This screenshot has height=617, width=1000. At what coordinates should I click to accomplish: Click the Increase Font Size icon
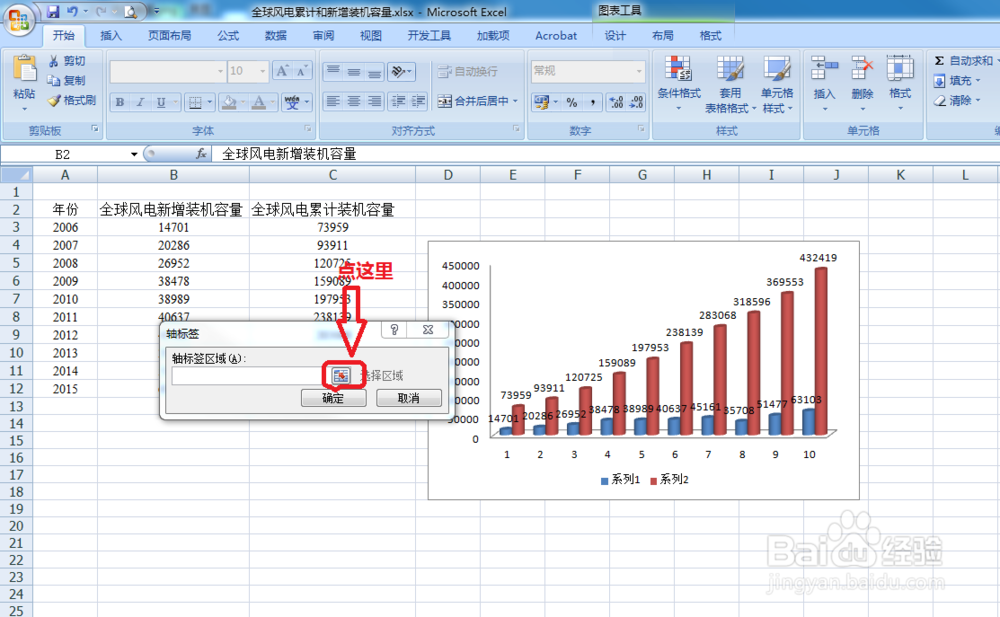coord(281,70)
